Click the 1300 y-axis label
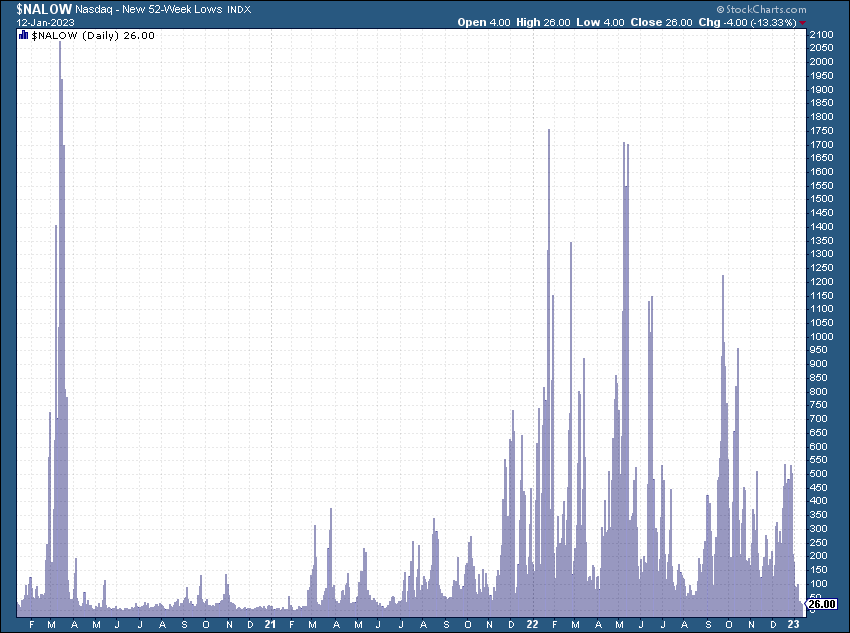Viewport: 850px width, 633px height. [821, 254]
